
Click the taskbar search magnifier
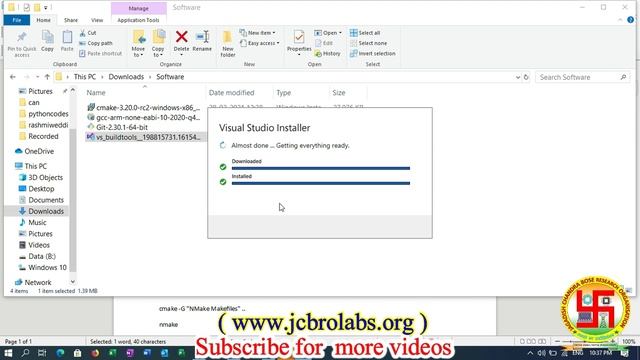pyautogui.click(x=25, y=353)
